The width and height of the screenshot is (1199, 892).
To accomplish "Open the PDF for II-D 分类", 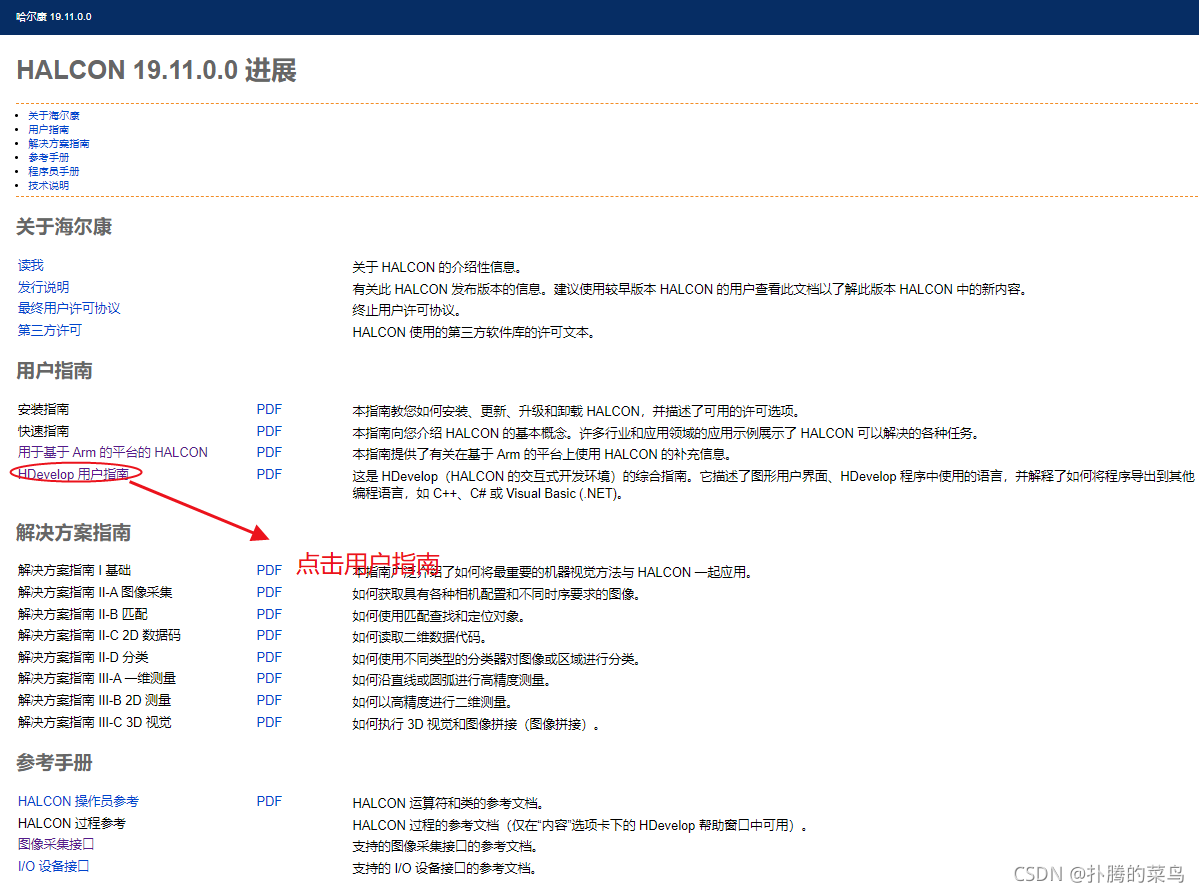I will (269, 657).
